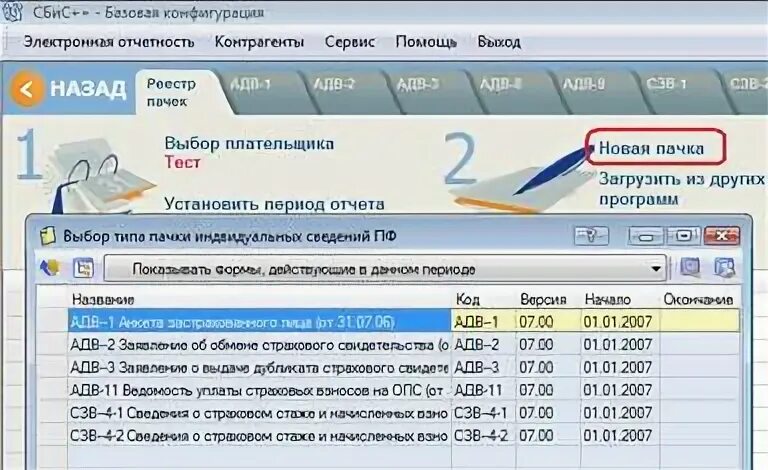This screenshot has height=470, width=768.
Task: Click the dialog's help question icon
Action: coord(591,236)
